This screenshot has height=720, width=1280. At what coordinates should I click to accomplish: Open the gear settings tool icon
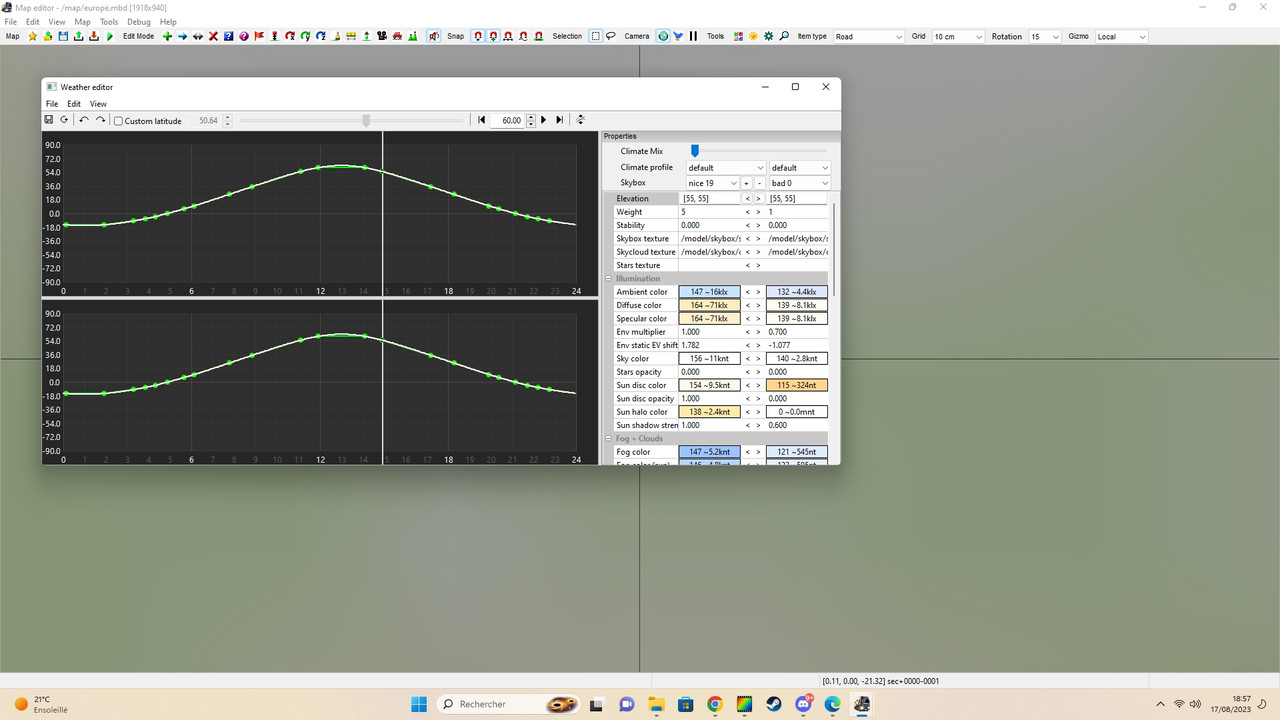pyautogui.click(x=768, y=36)
